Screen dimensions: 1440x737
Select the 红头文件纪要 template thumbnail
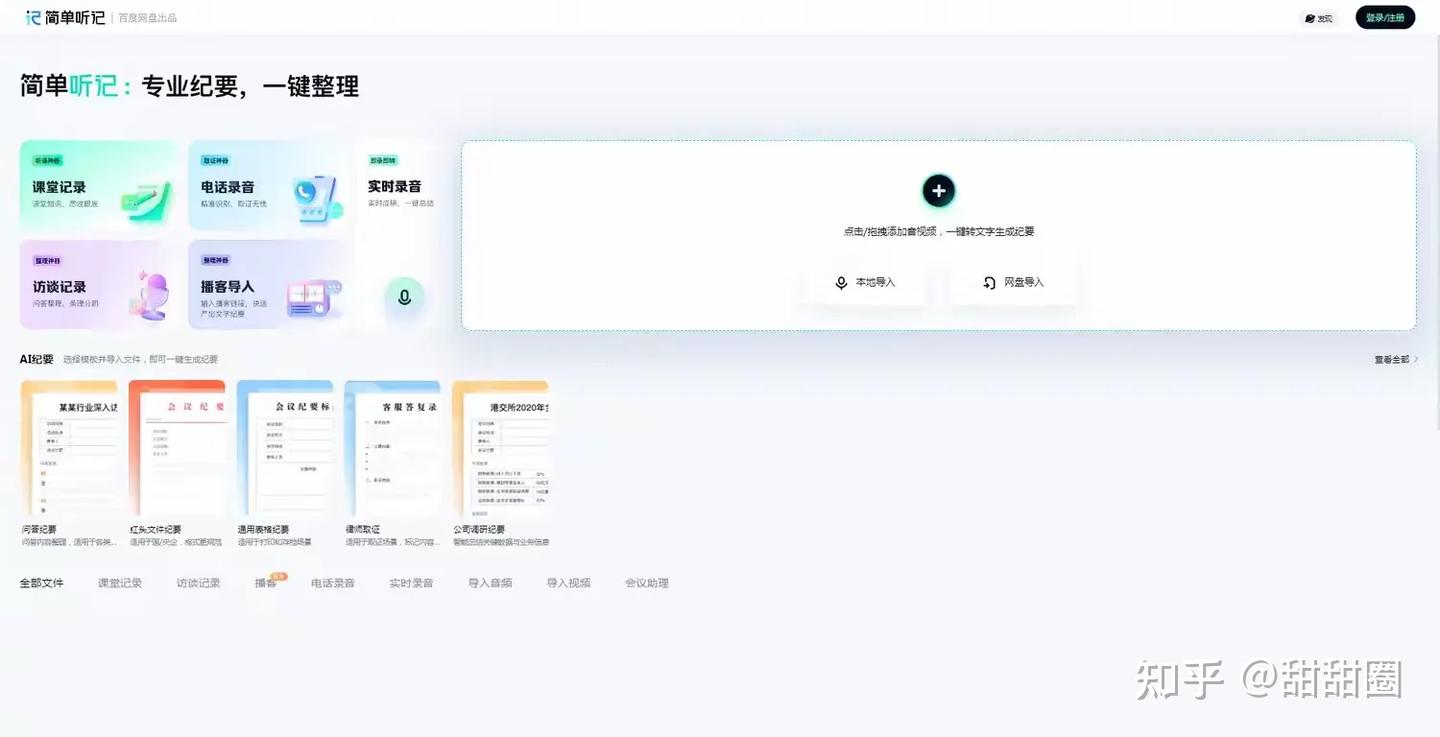tap(177, 449)
